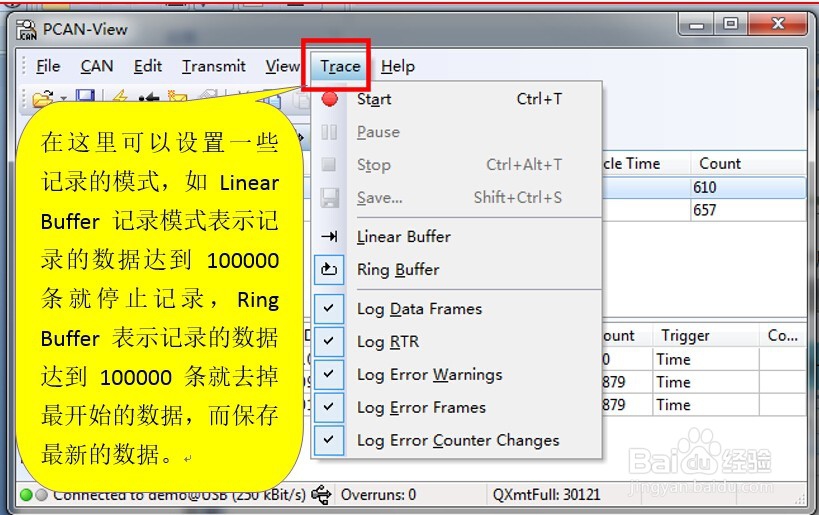
Task: Click the PCAN-View application icon in title bar
Action: coord(27,30)
